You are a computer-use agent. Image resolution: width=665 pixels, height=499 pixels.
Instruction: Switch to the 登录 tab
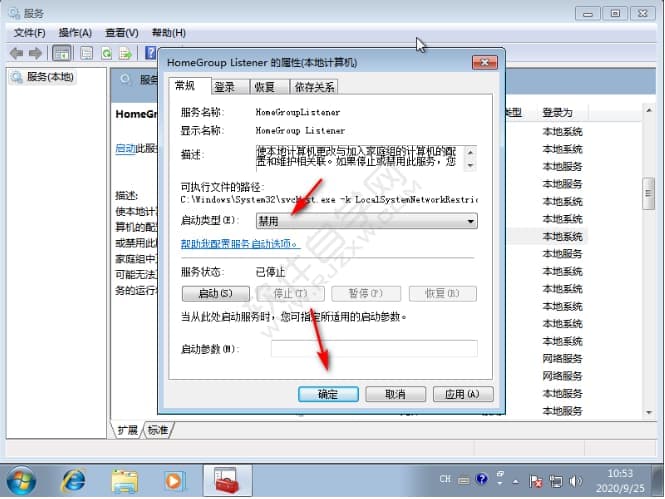(x=224, y=87)
